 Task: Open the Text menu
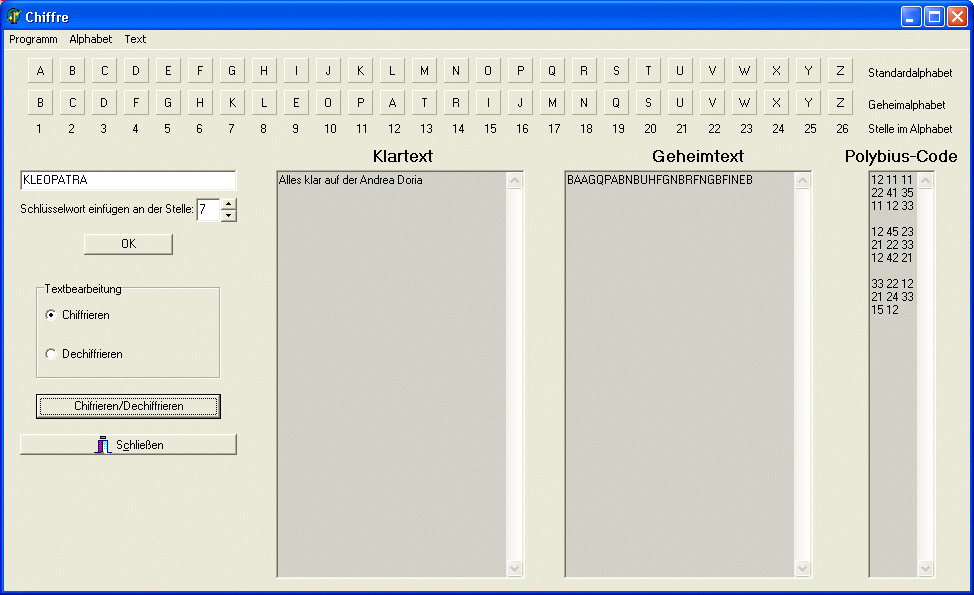pos(135,39)
